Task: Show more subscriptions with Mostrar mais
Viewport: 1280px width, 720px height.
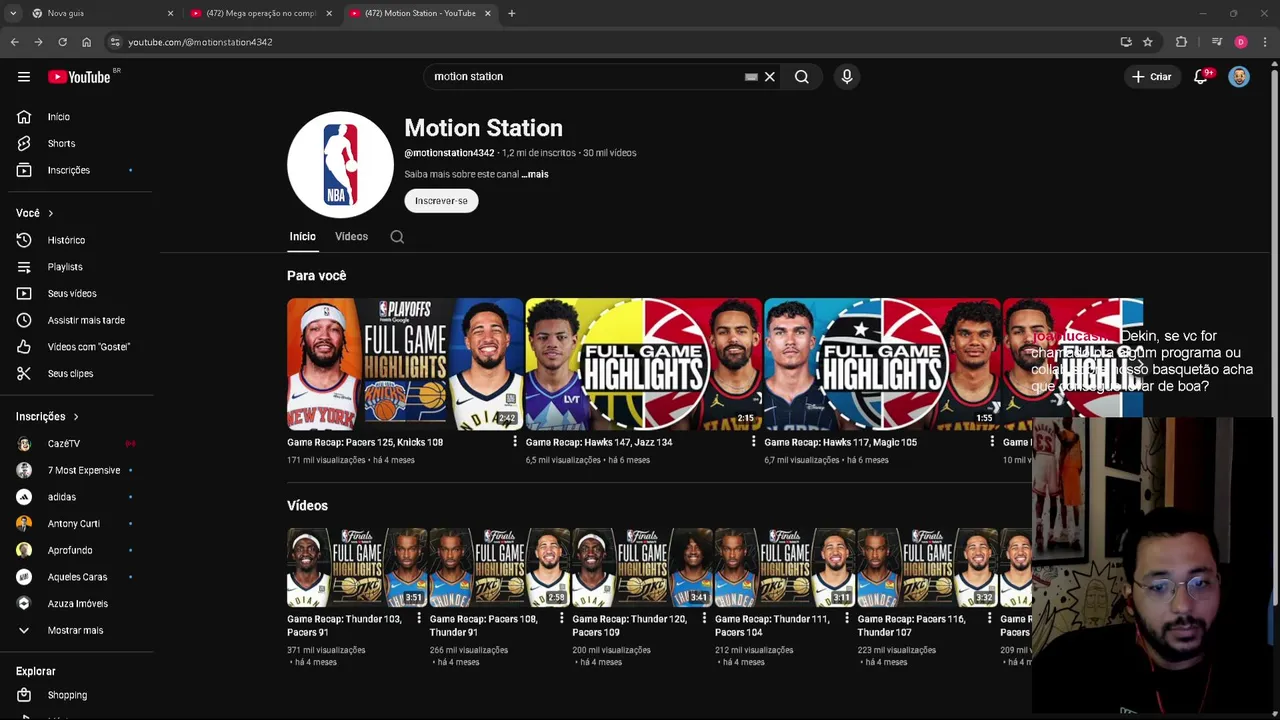Action: coord(77,630)
